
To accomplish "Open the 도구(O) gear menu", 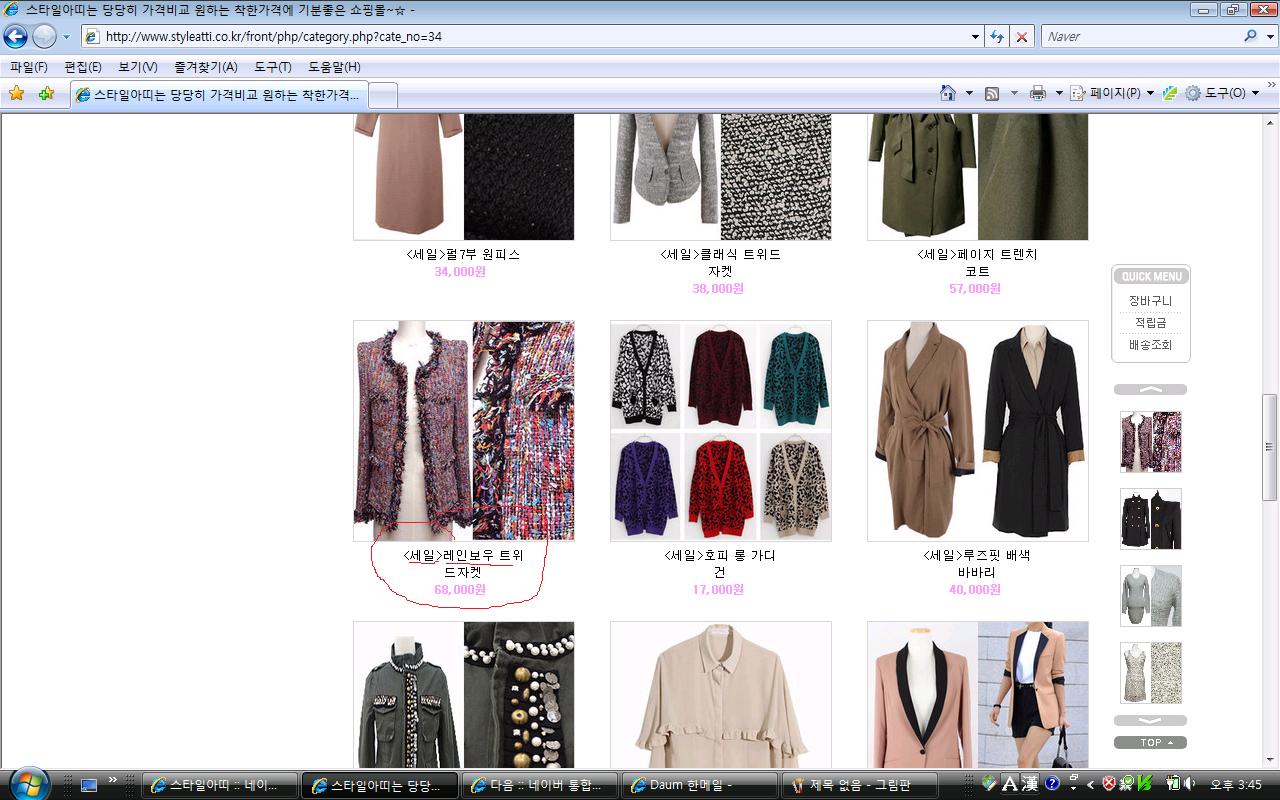I will (1222, 93).
